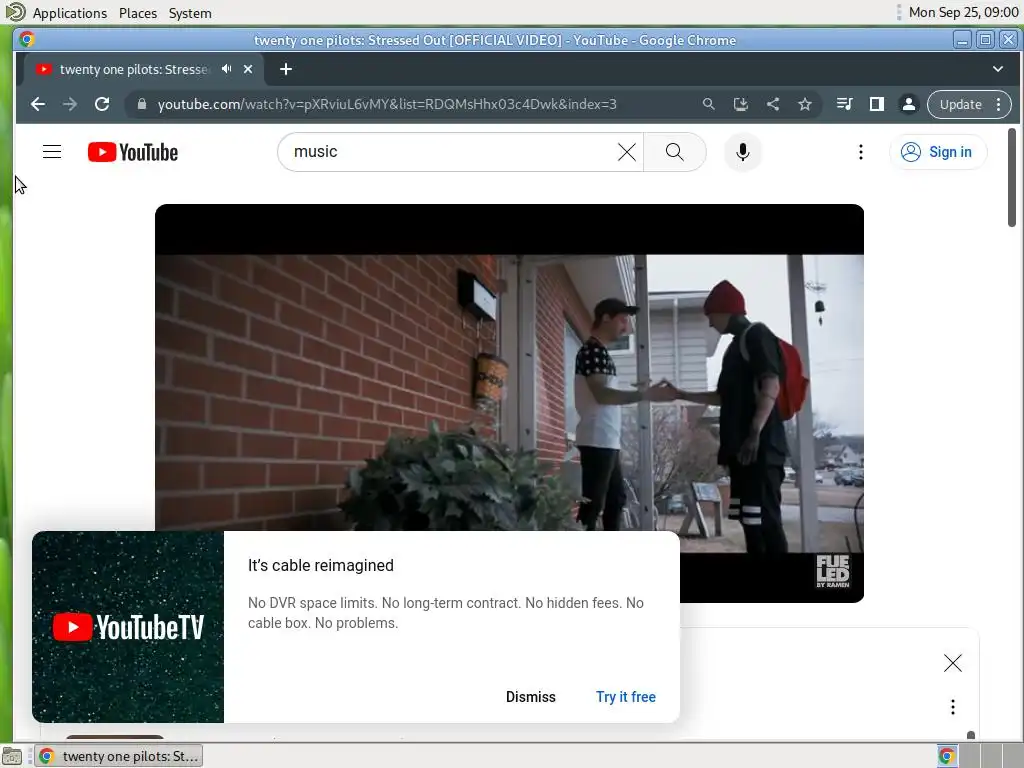
Task: Bookmark this tab with the star icon
Action: pos(805,104)
